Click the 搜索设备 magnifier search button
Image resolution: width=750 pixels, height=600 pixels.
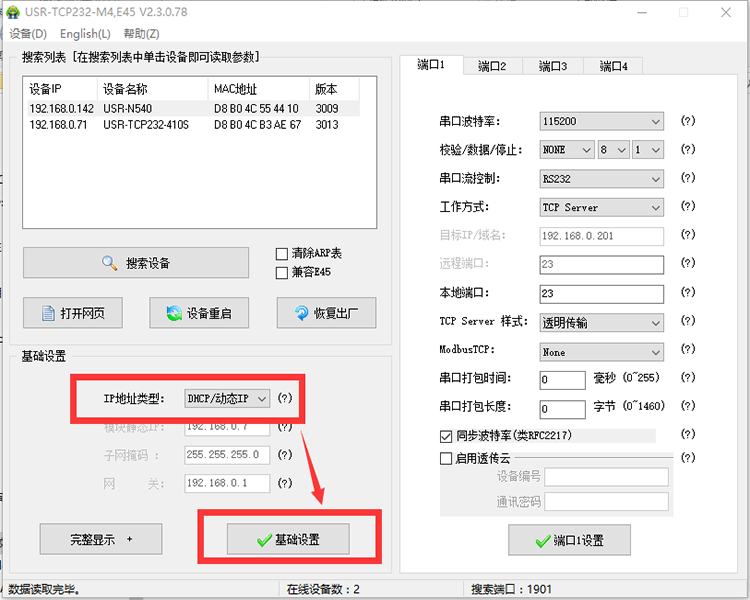click(136, 263)
